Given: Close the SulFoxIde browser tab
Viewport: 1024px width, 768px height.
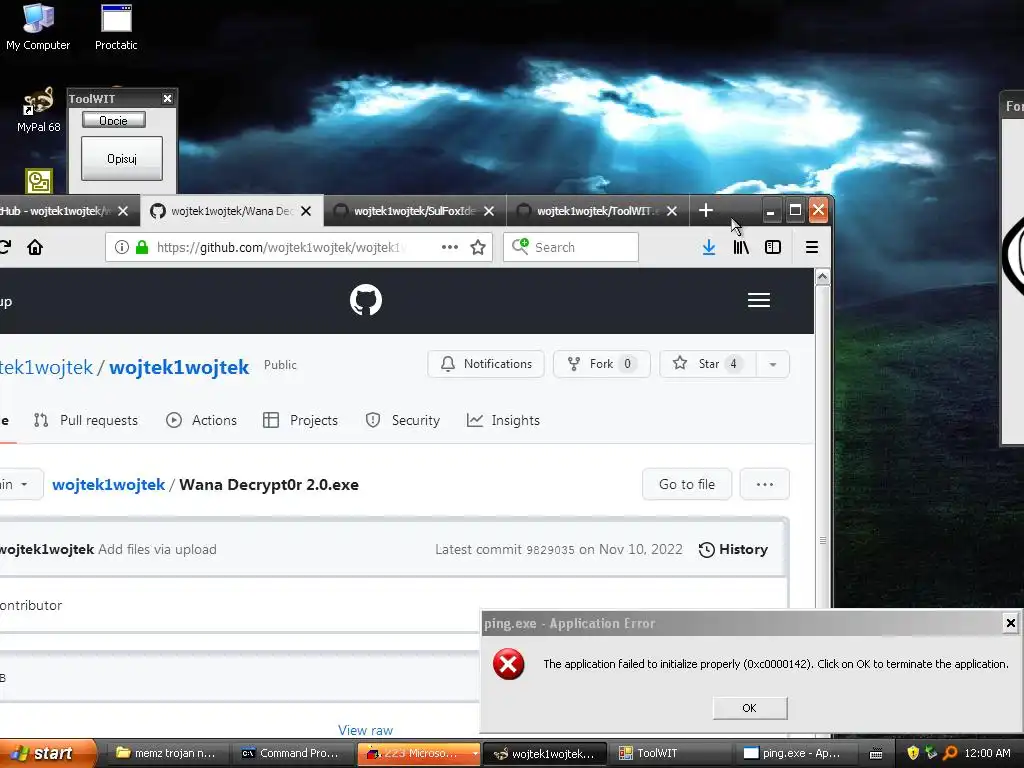Looking at the screenshot, I should [x=489, y=211].
